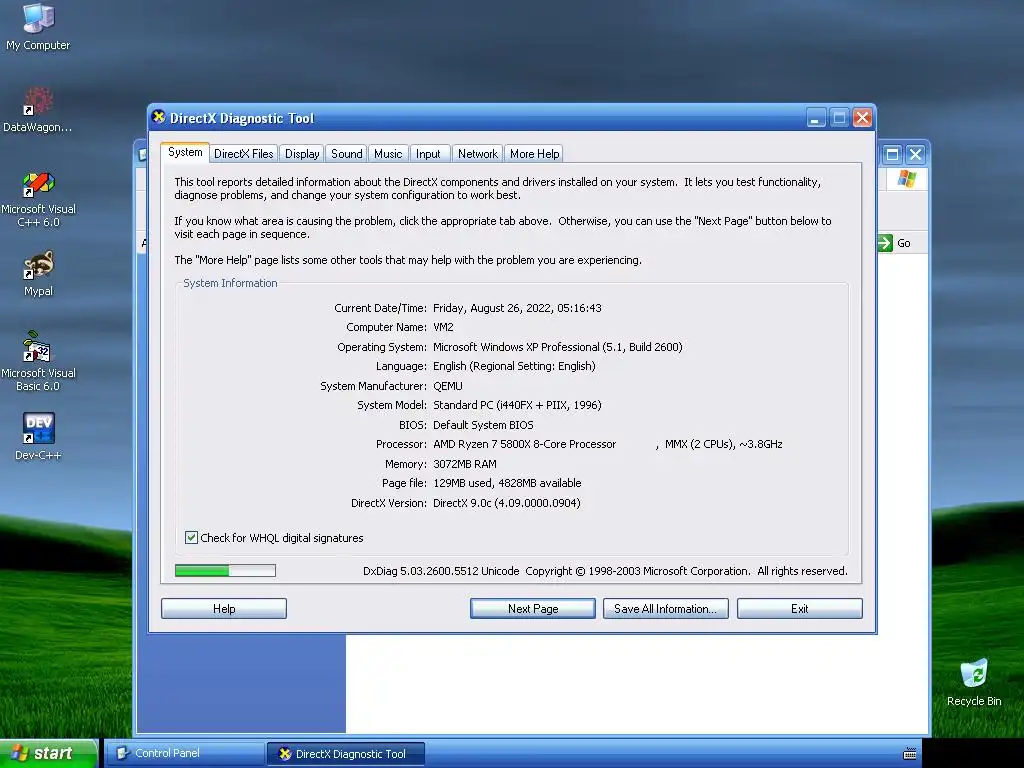The image size is (1024, 768).
Task: Click the Next Page button
Action: pos(533,609)
